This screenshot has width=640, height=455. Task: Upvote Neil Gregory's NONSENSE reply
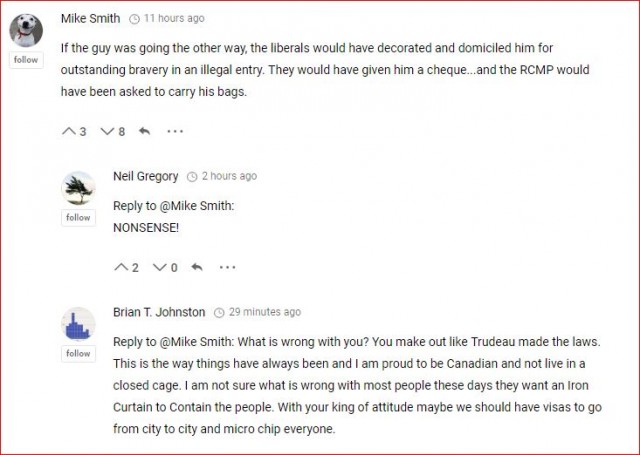[121, 267]
